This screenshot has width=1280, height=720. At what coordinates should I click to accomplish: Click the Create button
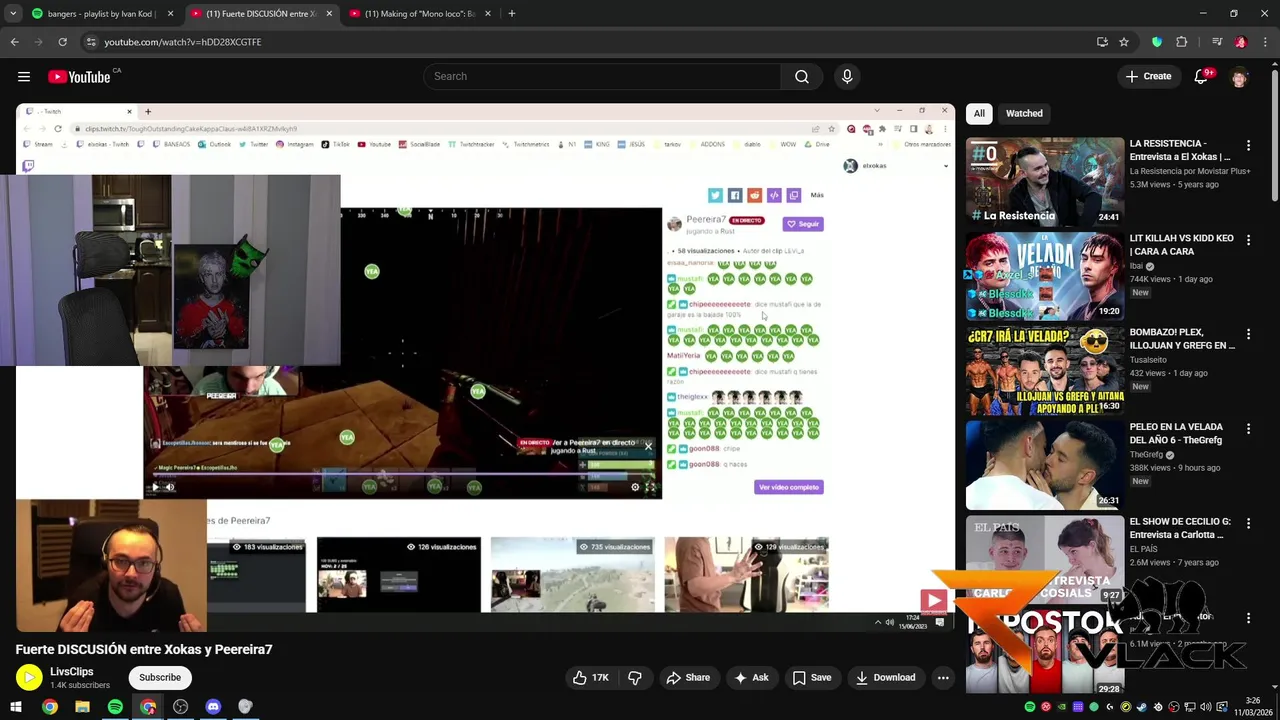click(1148, 77)
